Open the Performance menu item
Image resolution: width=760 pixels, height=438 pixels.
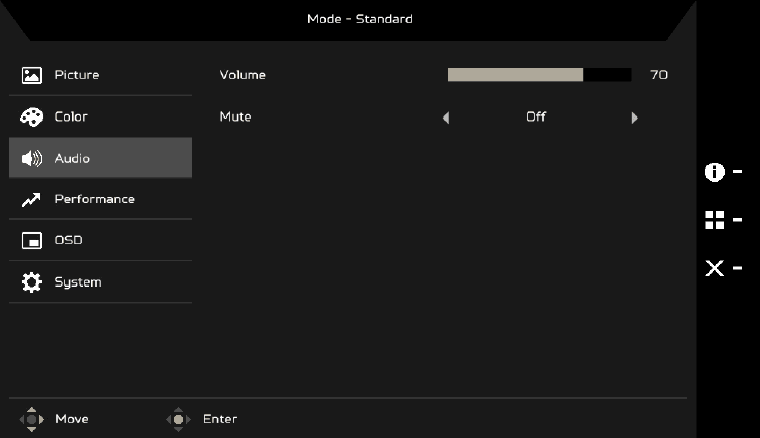94,199
